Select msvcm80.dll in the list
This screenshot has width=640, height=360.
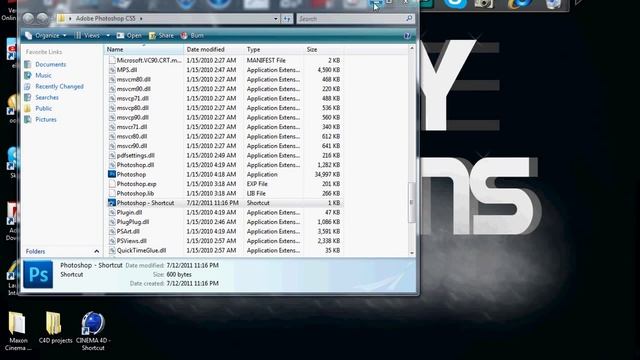point(133,80)
